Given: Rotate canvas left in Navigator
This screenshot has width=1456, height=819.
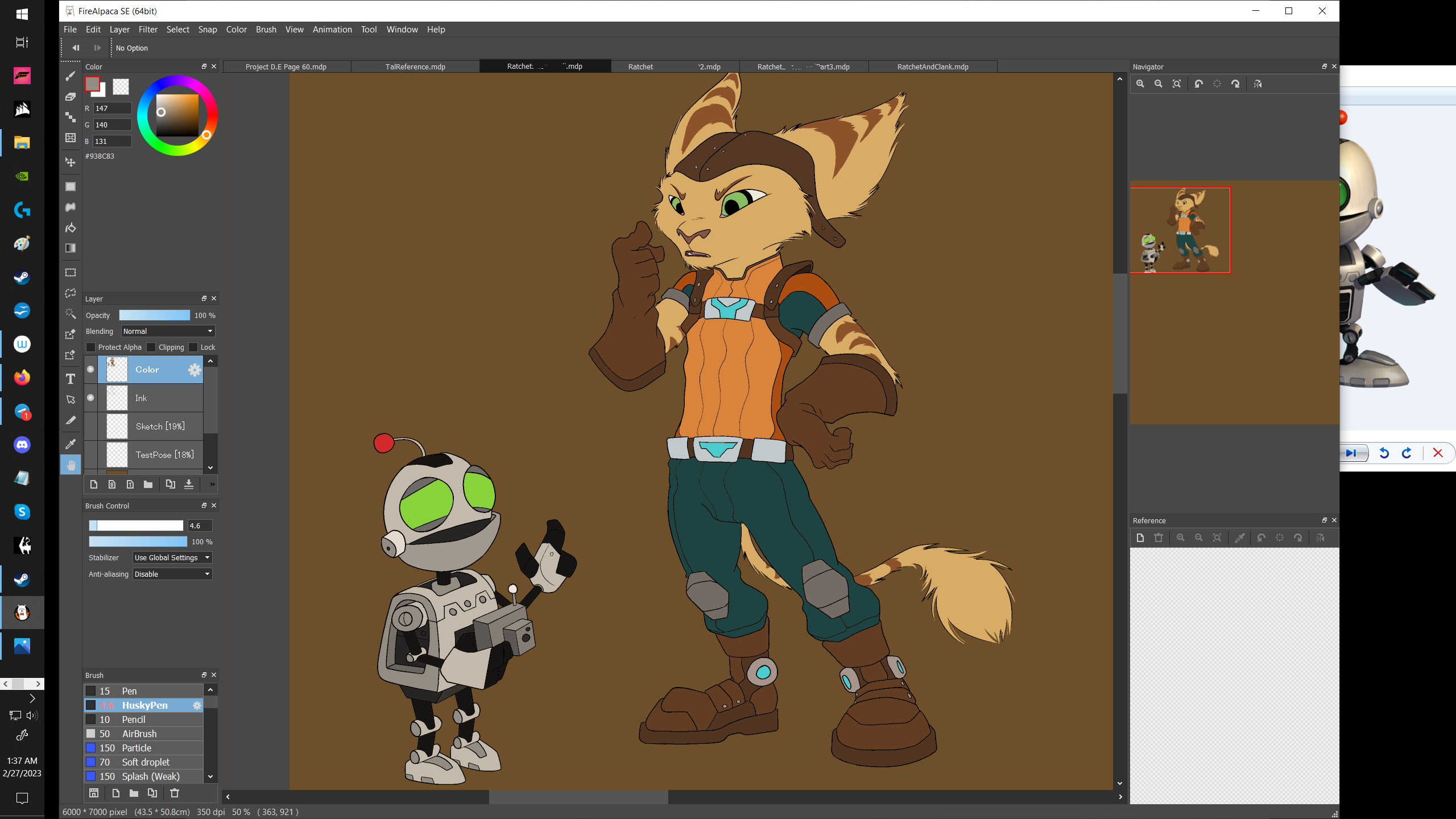Looking at the screenshot, I should [1199, 84].
